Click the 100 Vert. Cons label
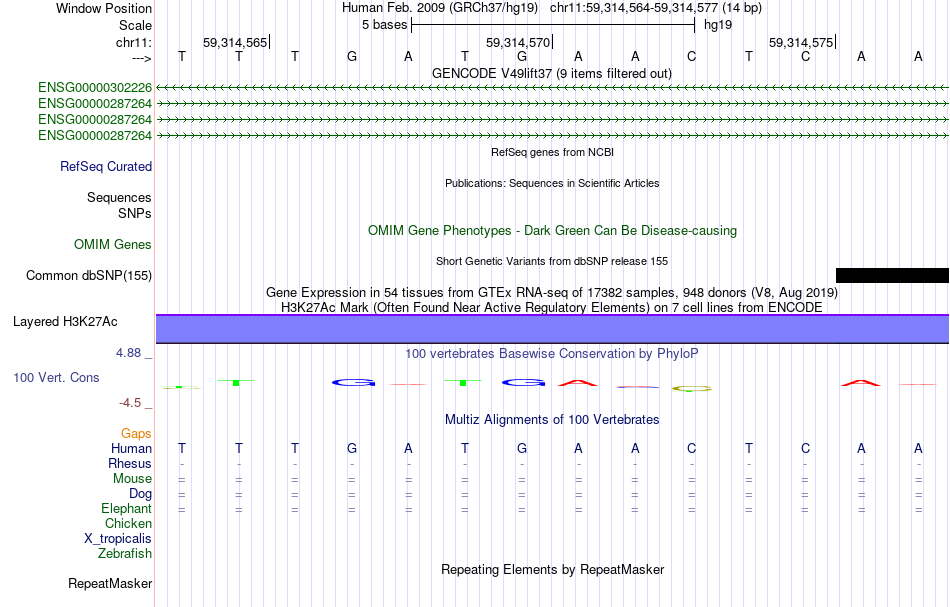This screenshot has width=950, height=607. pyautogui.click(x=56, y=377)
